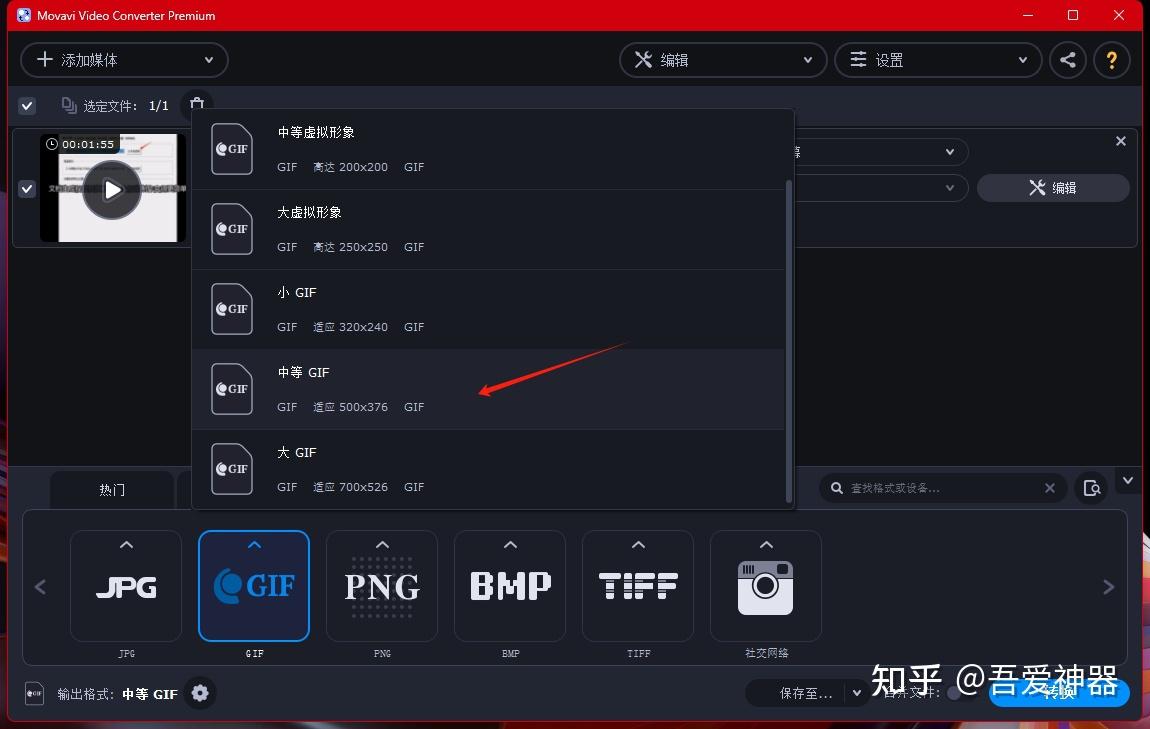The height and width of the screenshot is (729, 1150).
Task: Select the 中等虚拟形象 GIF preset
Action: click(488, 150)
